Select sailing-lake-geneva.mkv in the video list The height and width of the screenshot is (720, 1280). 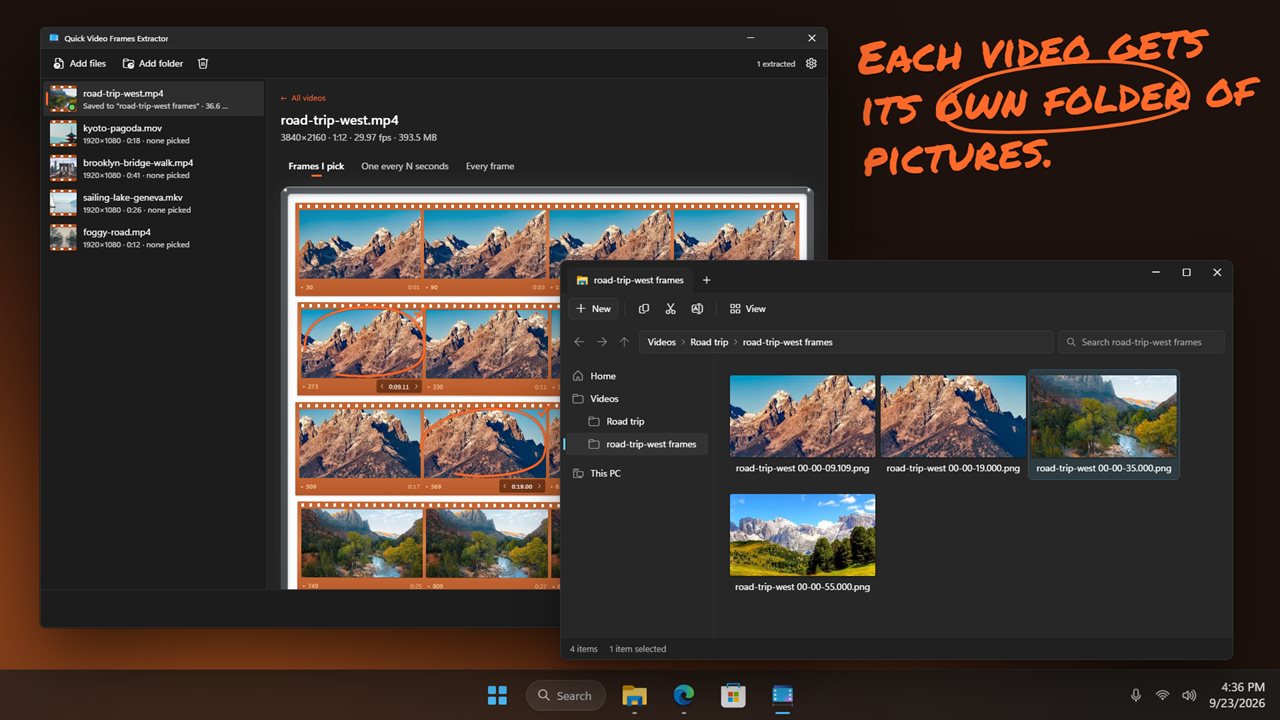[x=154, y=203]
